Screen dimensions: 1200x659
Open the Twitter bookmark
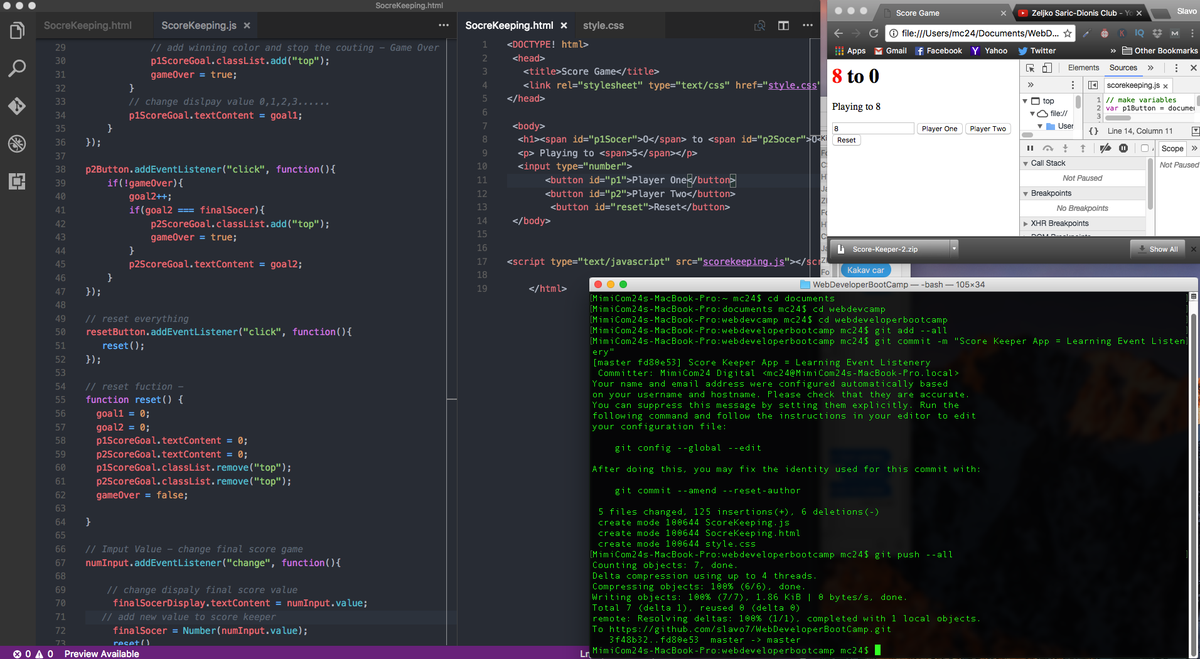pyautogui.click(x=1036, y=51)
